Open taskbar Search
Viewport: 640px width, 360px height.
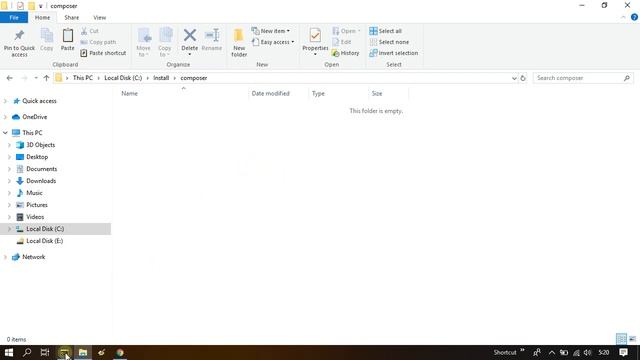27,353
